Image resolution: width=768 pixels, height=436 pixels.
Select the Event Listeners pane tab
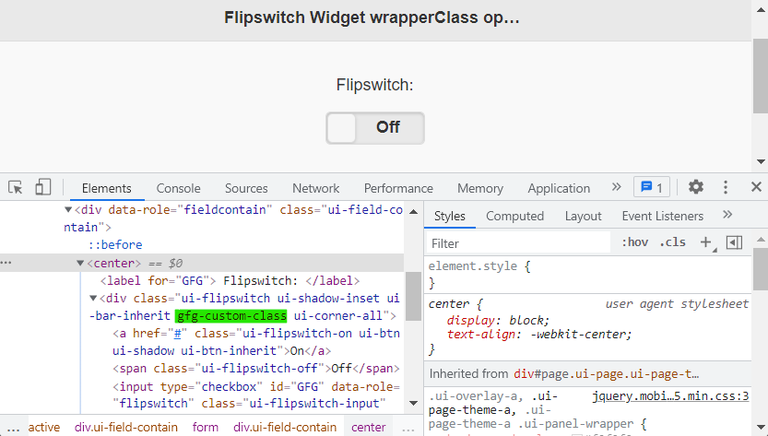click(662, 216)
